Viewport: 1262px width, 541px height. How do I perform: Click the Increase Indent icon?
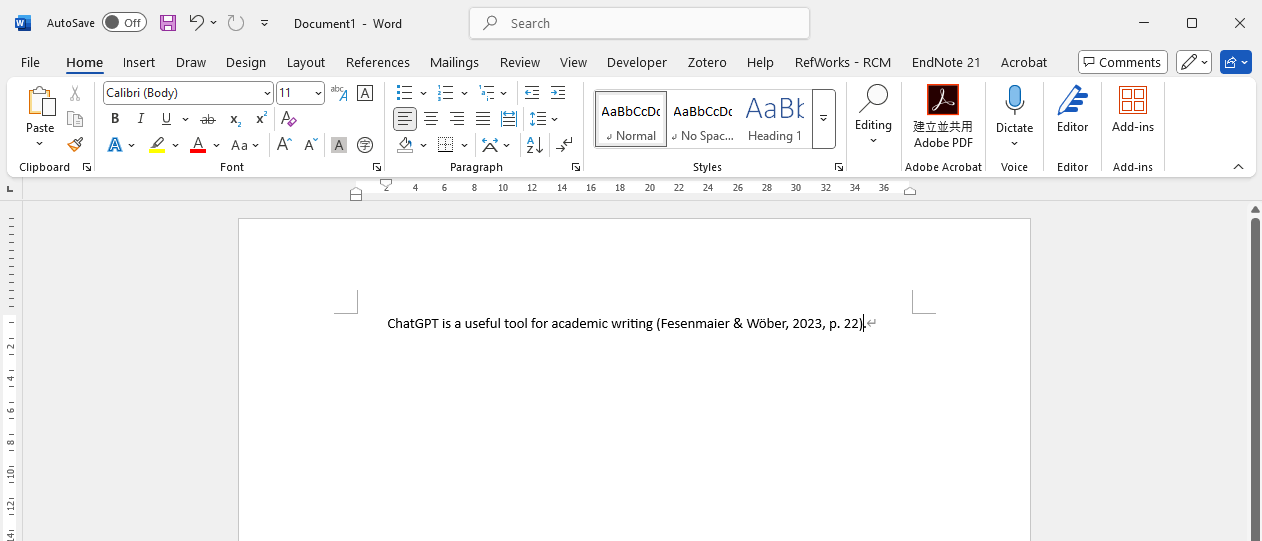pyautogui.click(x=557, y=93)
